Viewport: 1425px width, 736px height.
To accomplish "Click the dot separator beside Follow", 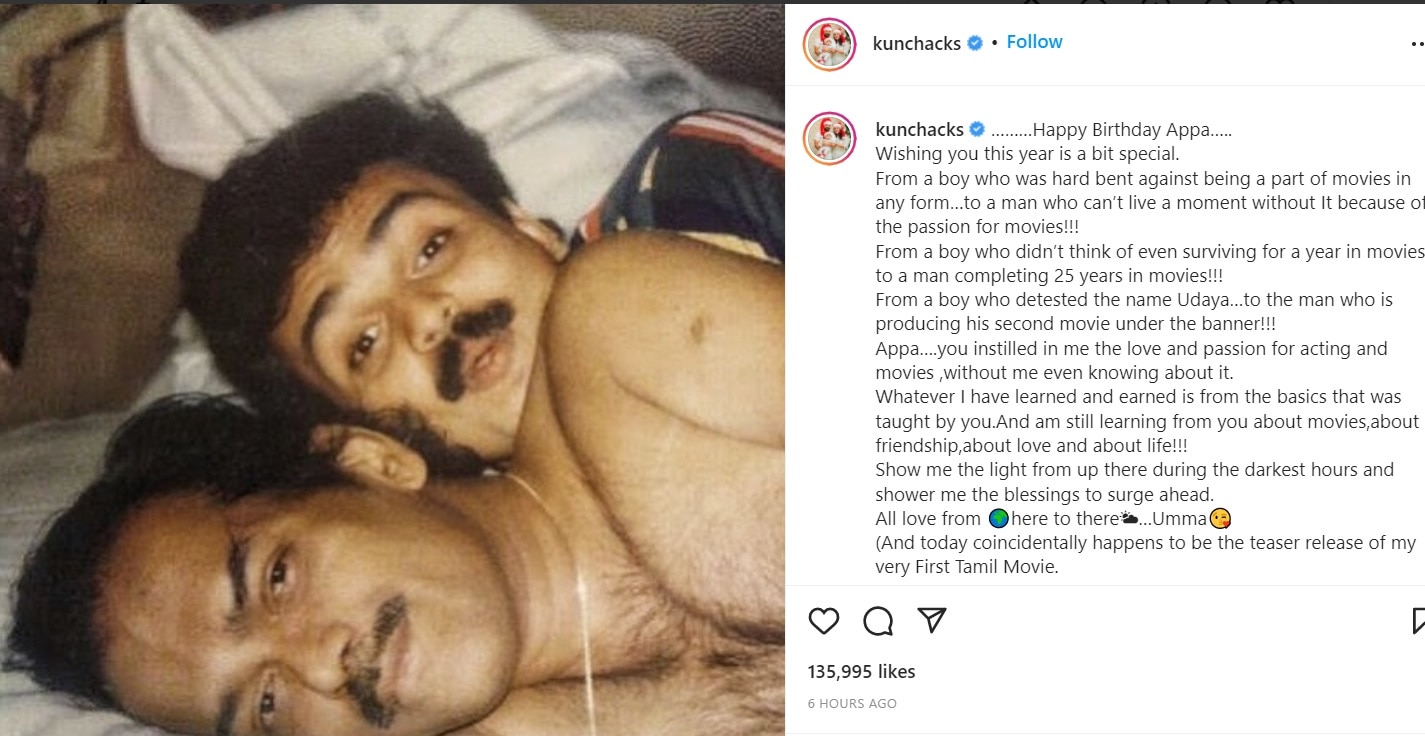I will click(x=994, y=42).
